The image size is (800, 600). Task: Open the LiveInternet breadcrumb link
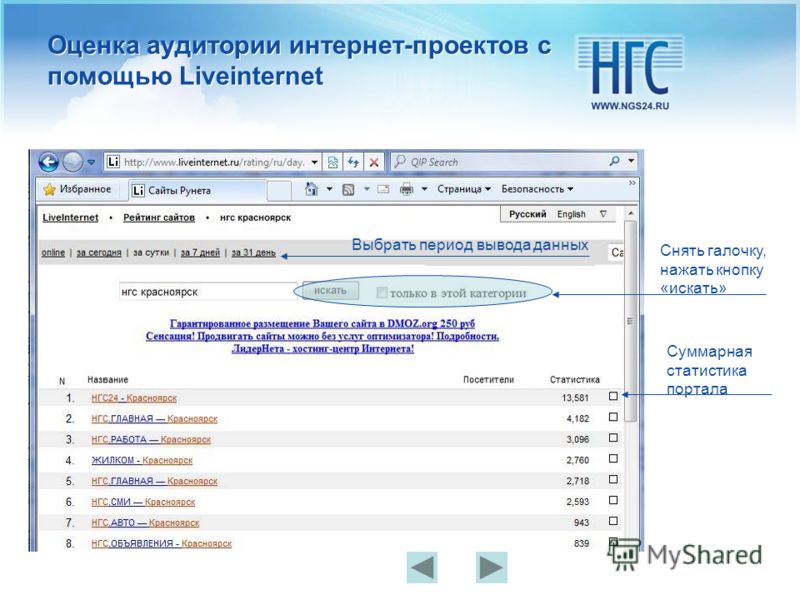pos(70,217)
